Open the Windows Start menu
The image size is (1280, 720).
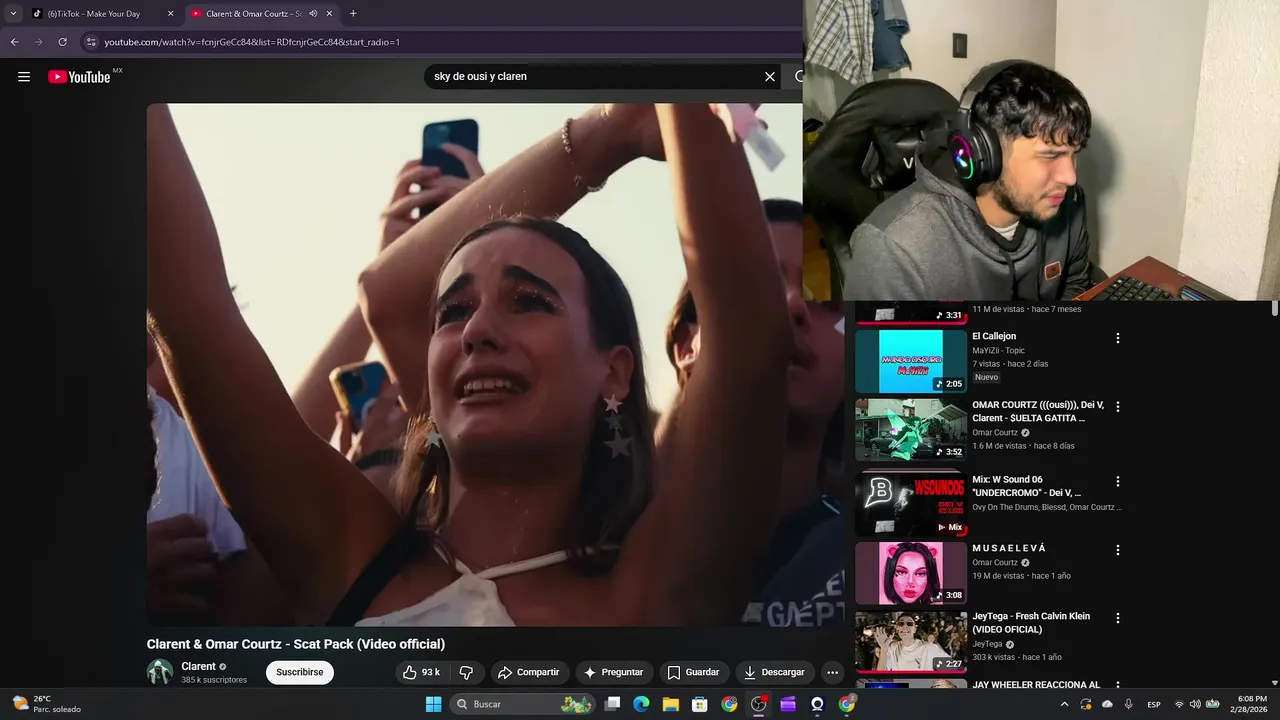point(433,704)
